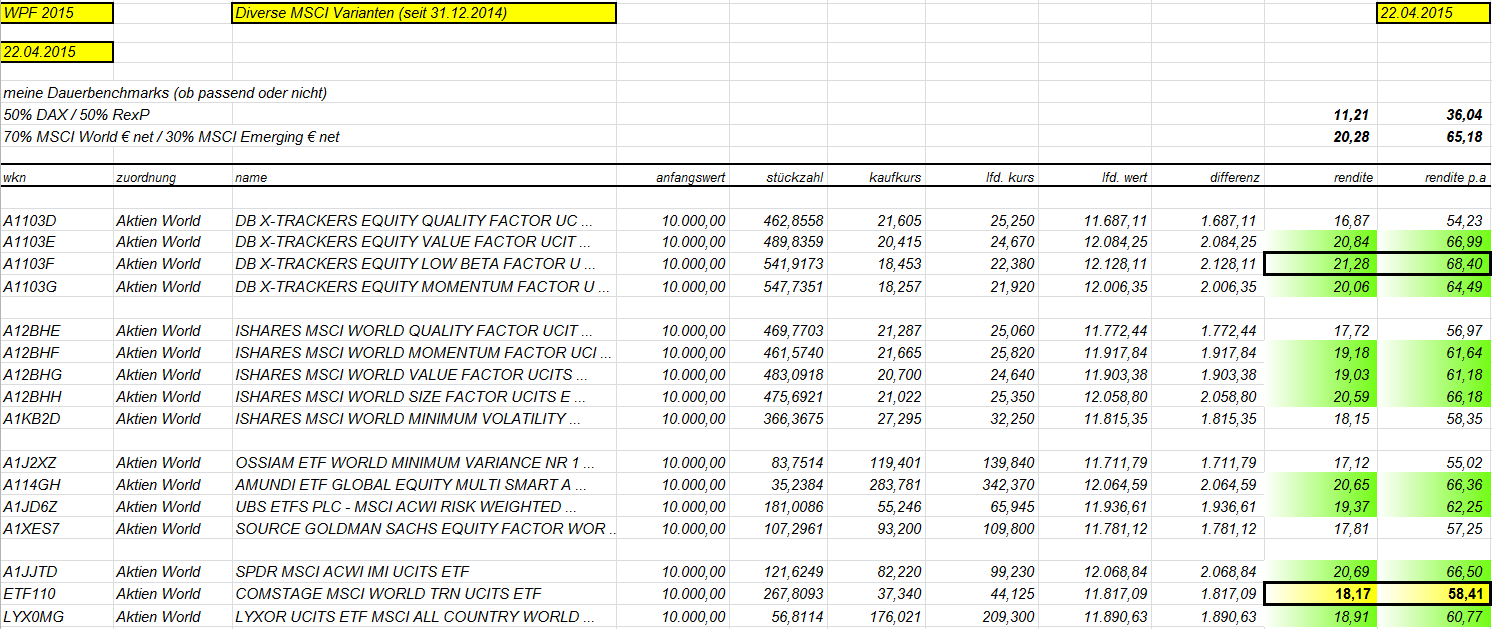Image resolution: width=1492 pixels, height=629 pixels.
Task: Click the 'stückzahl' column header
Action: [x=795, y=177]
